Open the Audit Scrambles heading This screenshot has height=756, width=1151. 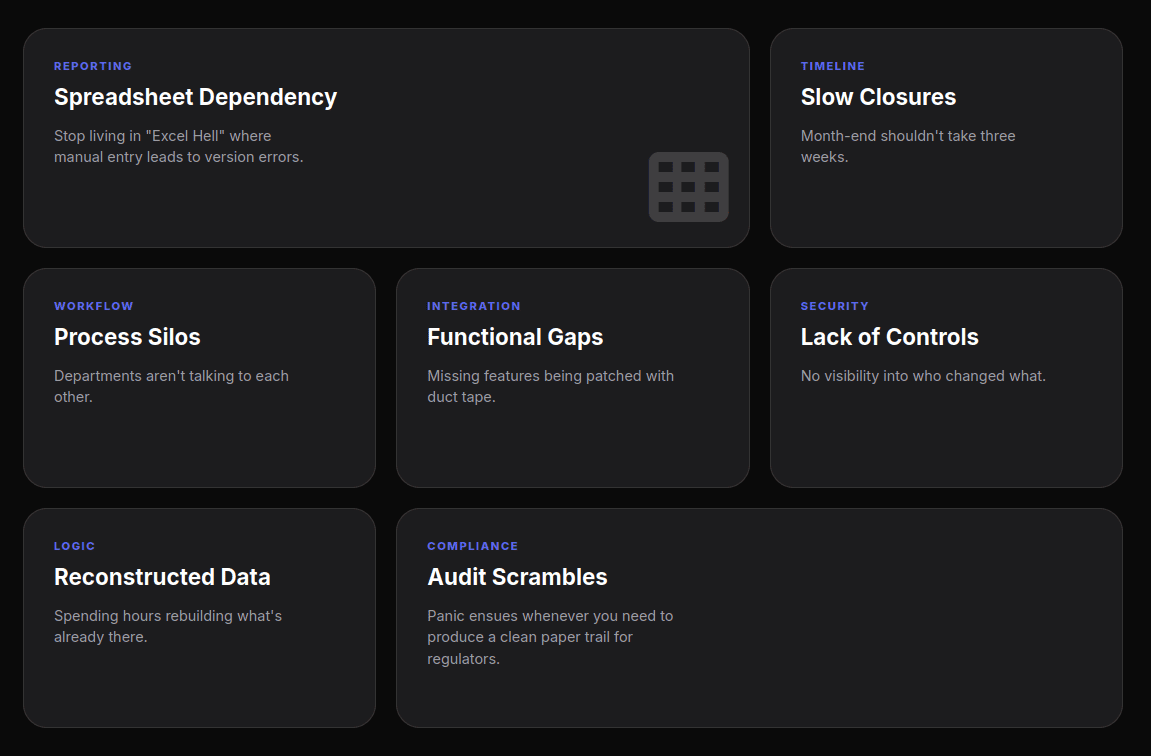pos(517,577)
